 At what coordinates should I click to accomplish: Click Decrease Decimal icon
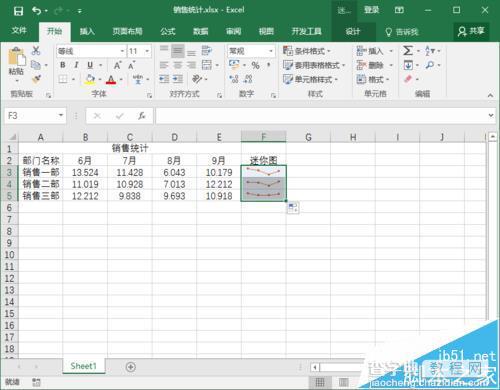tap(248, 79)
